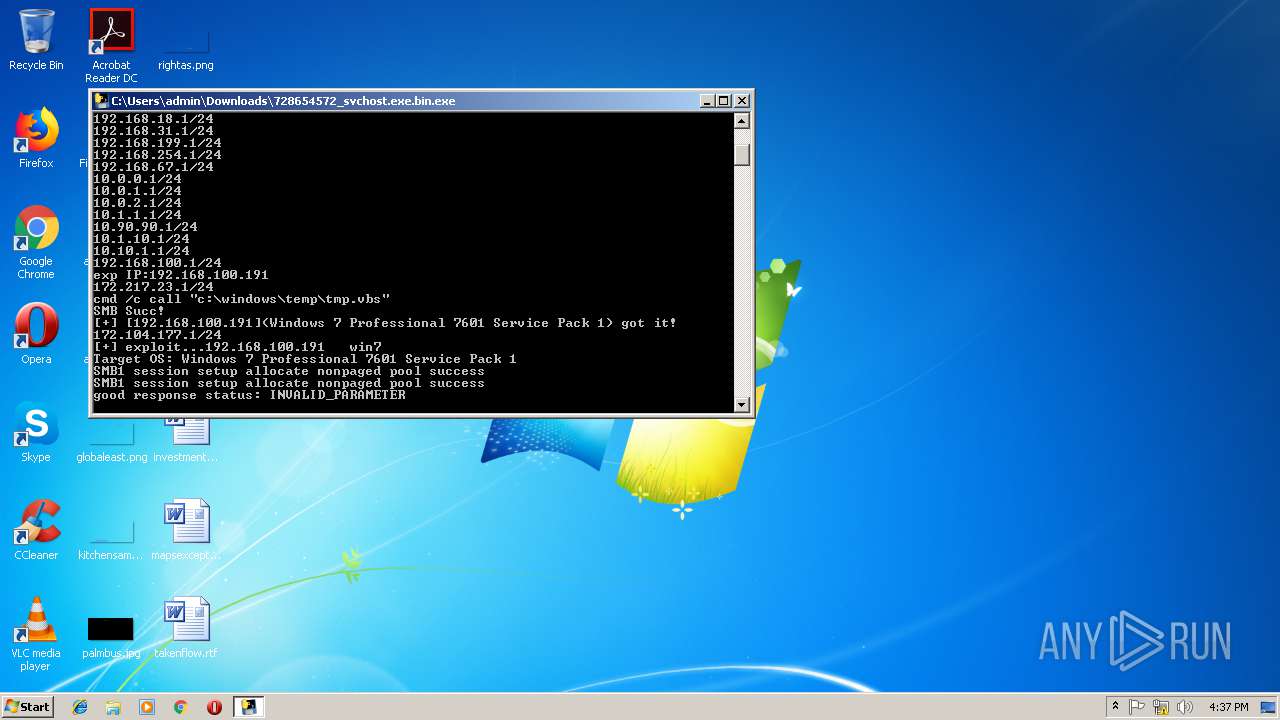
Task: Click 'good response status: INVALID_PARAMETER' line
Action: tap(249, 395)
